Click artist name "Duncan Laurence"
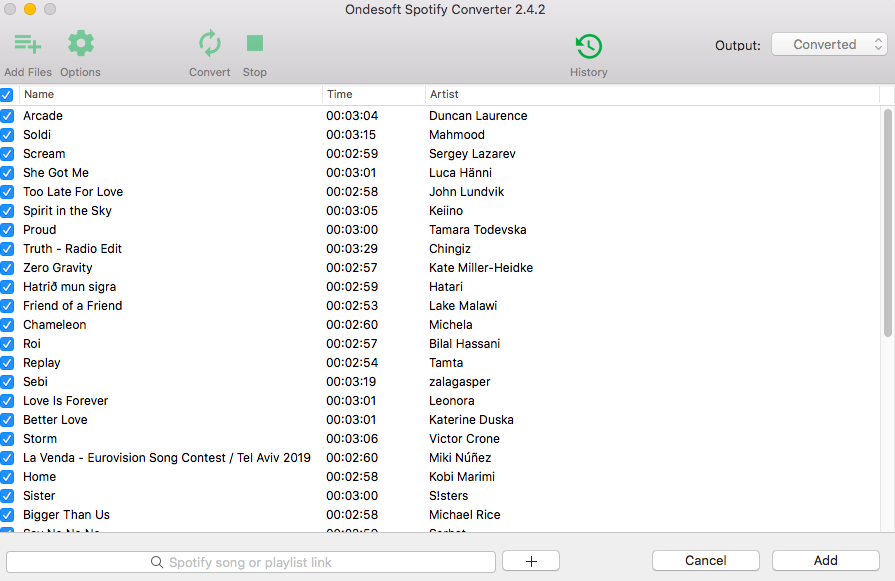 click(x=478, y=116)
